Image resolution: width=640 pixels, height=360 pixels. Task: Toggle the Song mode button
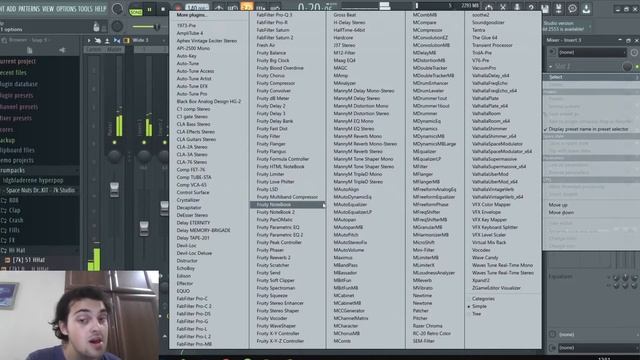[136, 11]
